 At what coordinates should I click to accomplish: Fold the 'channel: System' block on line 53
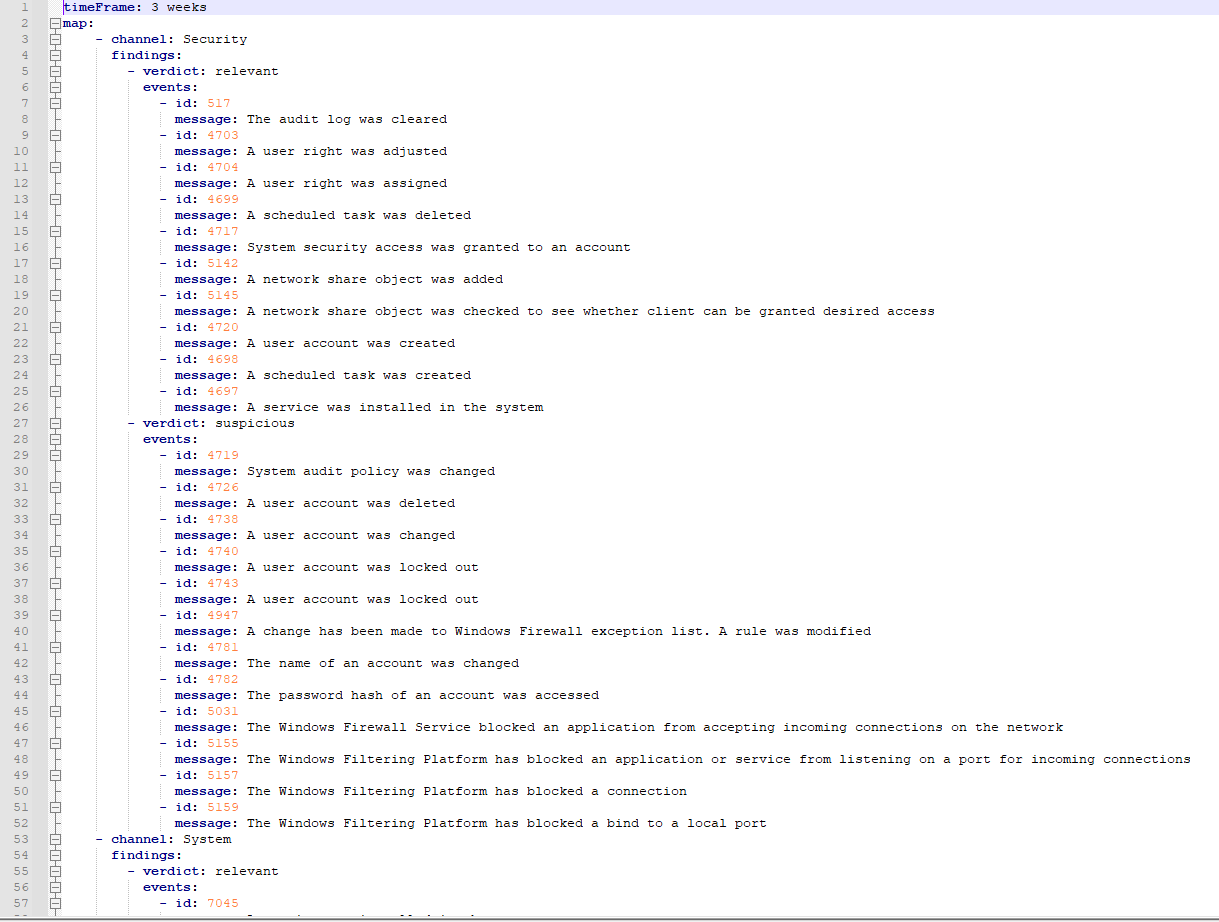56,839
